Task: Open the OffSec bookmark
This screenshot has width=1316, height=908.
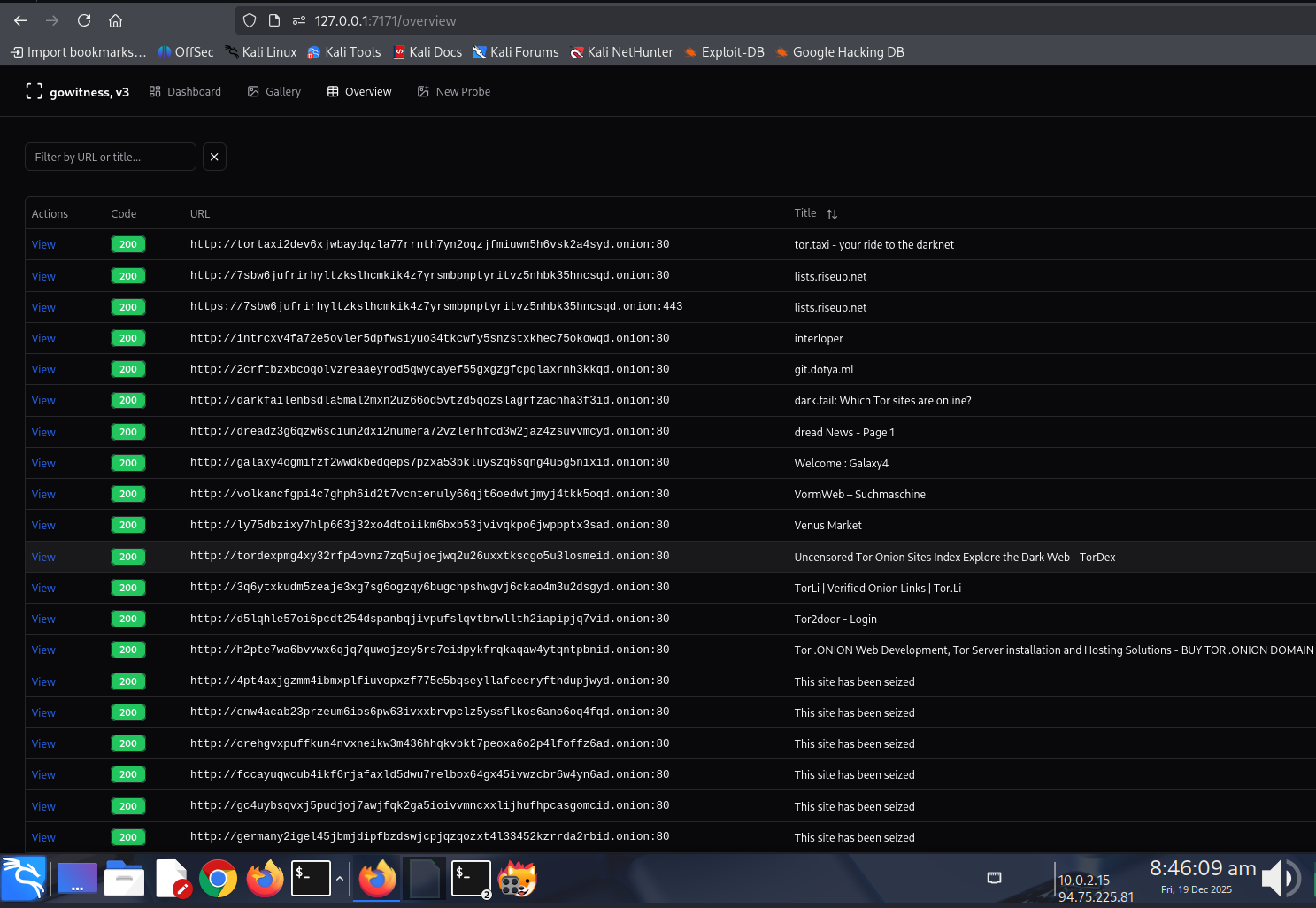Action: pos(186,52)
